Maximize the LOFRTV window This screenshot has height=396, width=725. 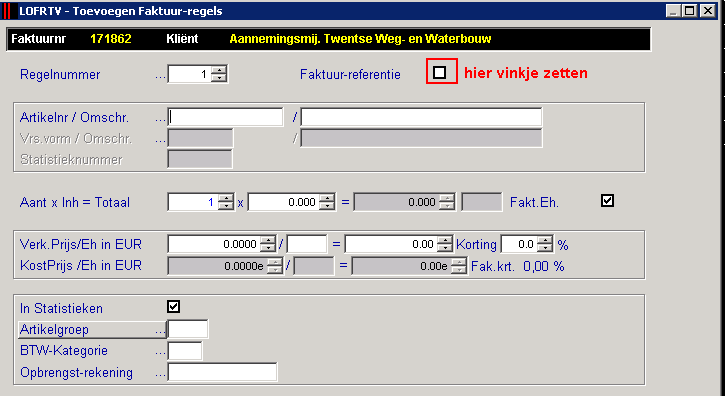click(689, 11)
